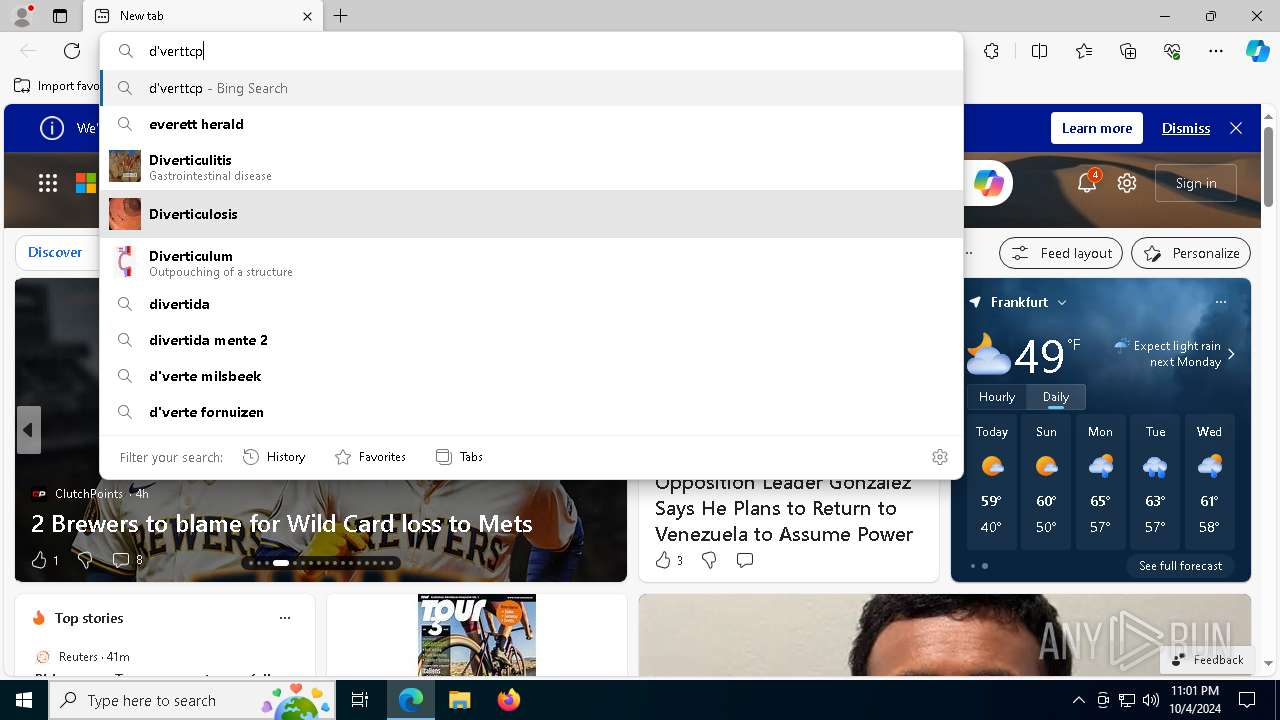This screenshot has width=1280, height=720.
Task: Expand the Frankfurt location dropdown
Action: [1062, 302]
